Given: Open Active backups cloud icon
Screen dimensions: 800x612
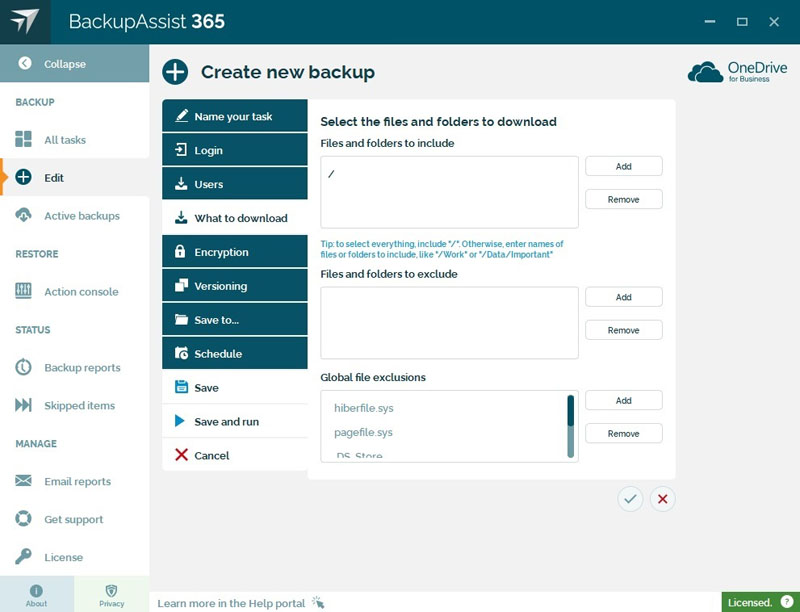Looking at the screenshot, I should pyautogui.click(x=23, y=215).
